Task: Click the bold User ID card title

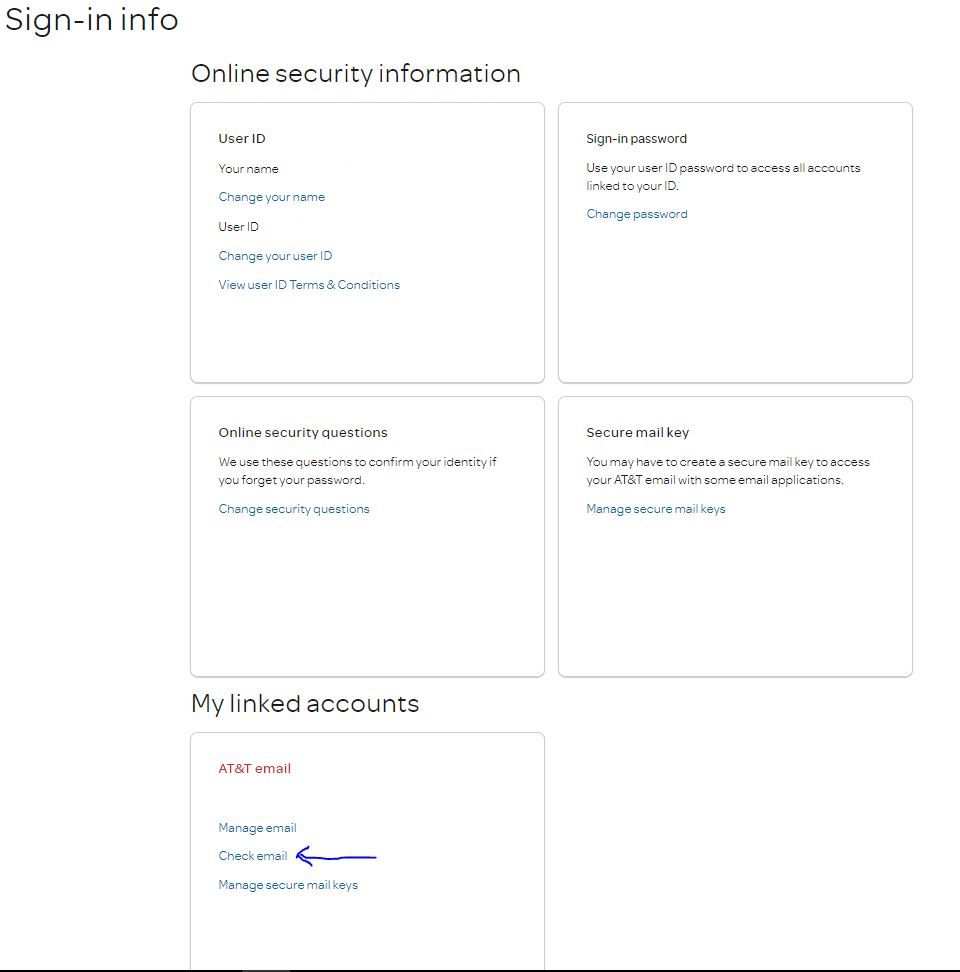Action: point(242,139)
